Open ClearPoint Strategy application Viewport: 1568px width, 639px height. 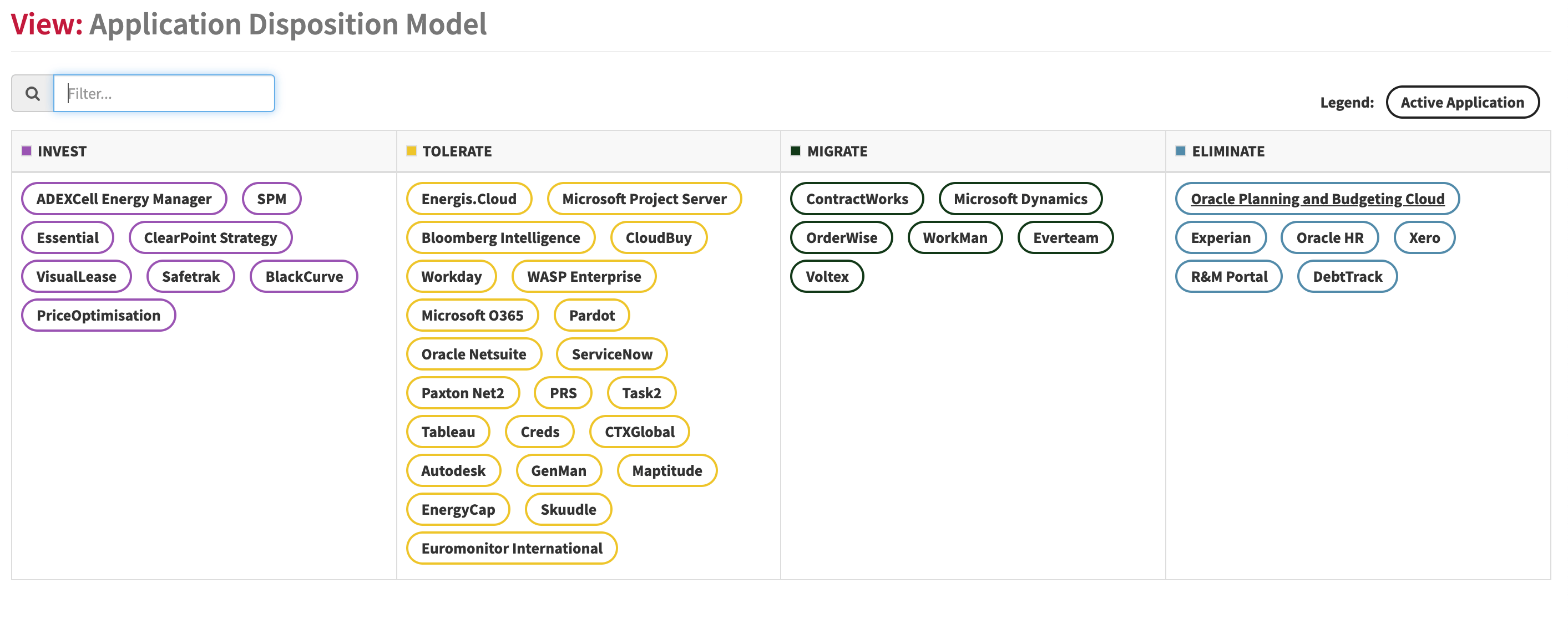point(210,238)
